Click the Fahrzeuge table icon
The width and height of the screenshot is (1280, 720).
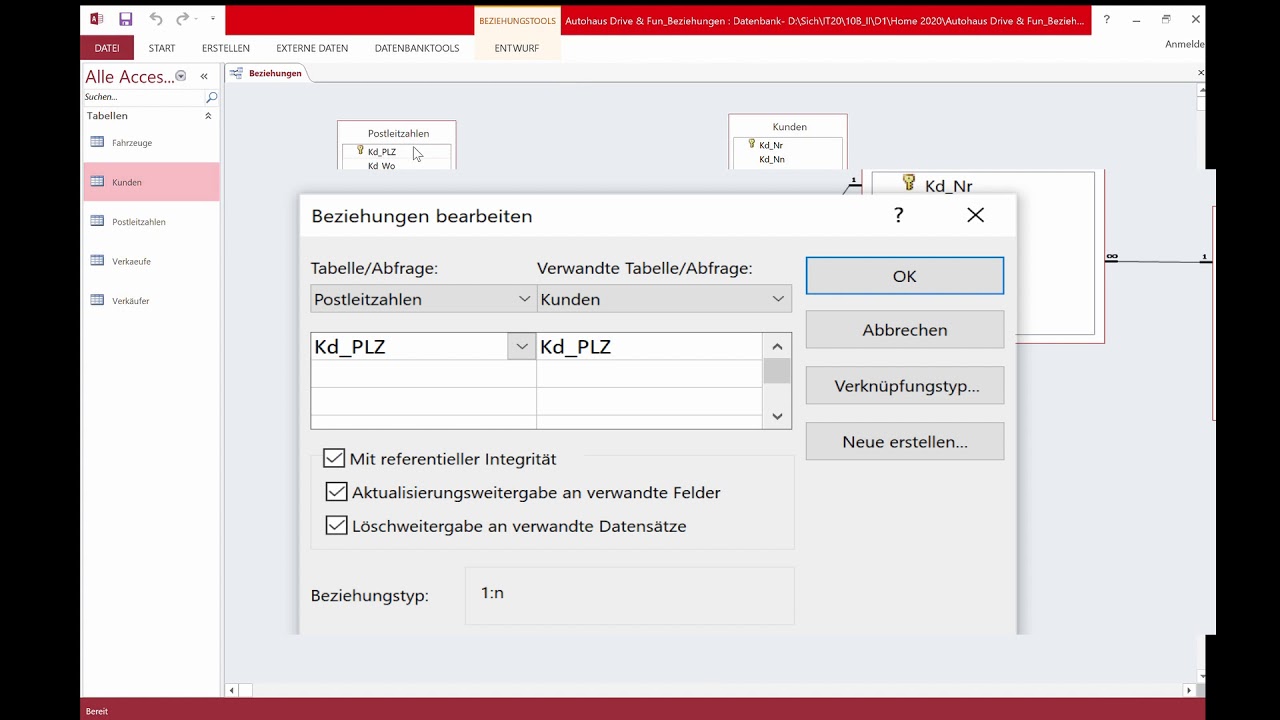pos(97,142)
